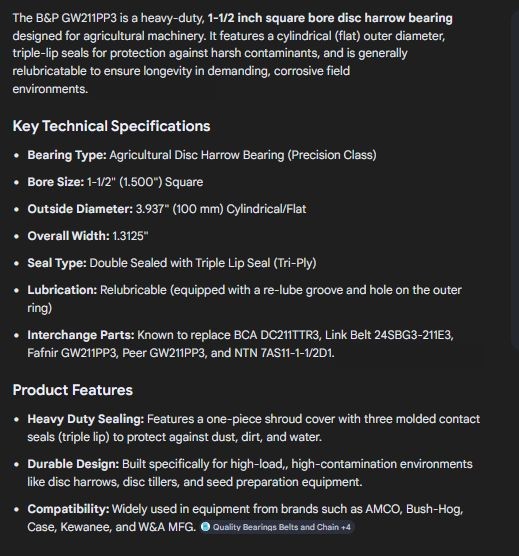
Task: Click the Compatibility bullet label
Action: 68,509
